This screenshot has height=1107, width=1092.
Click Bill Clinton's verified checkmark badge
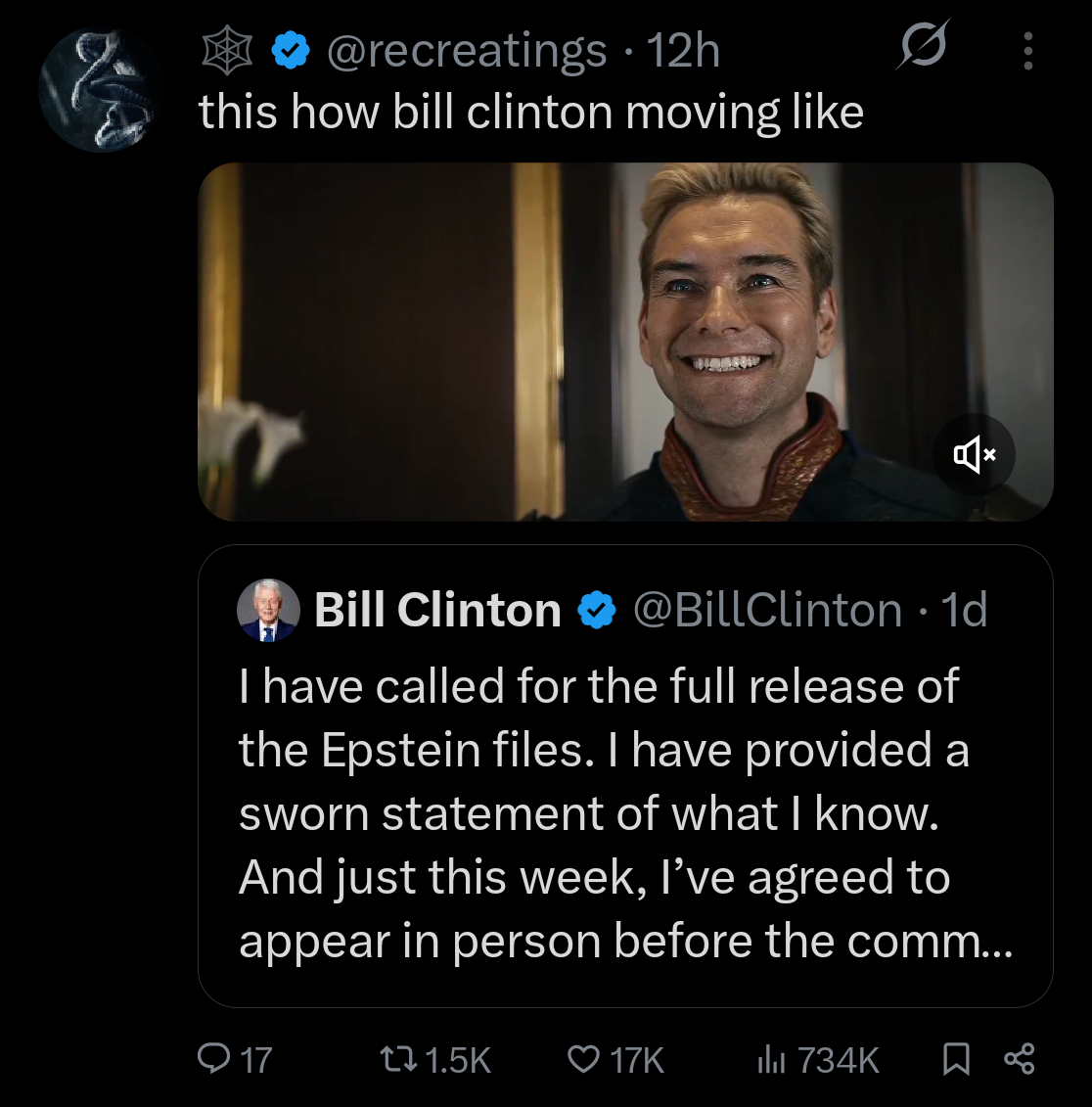(597, 610)
